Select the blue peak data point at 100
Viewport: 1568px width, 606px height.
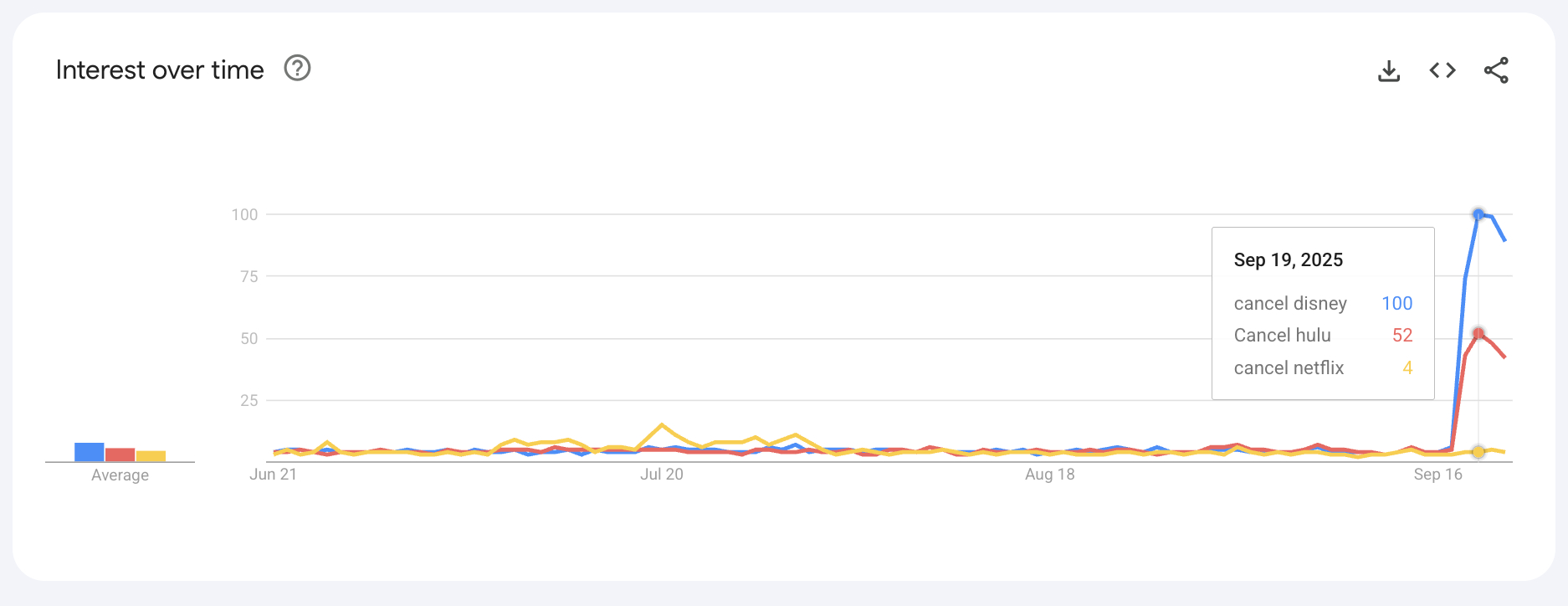pos(1478,214)
